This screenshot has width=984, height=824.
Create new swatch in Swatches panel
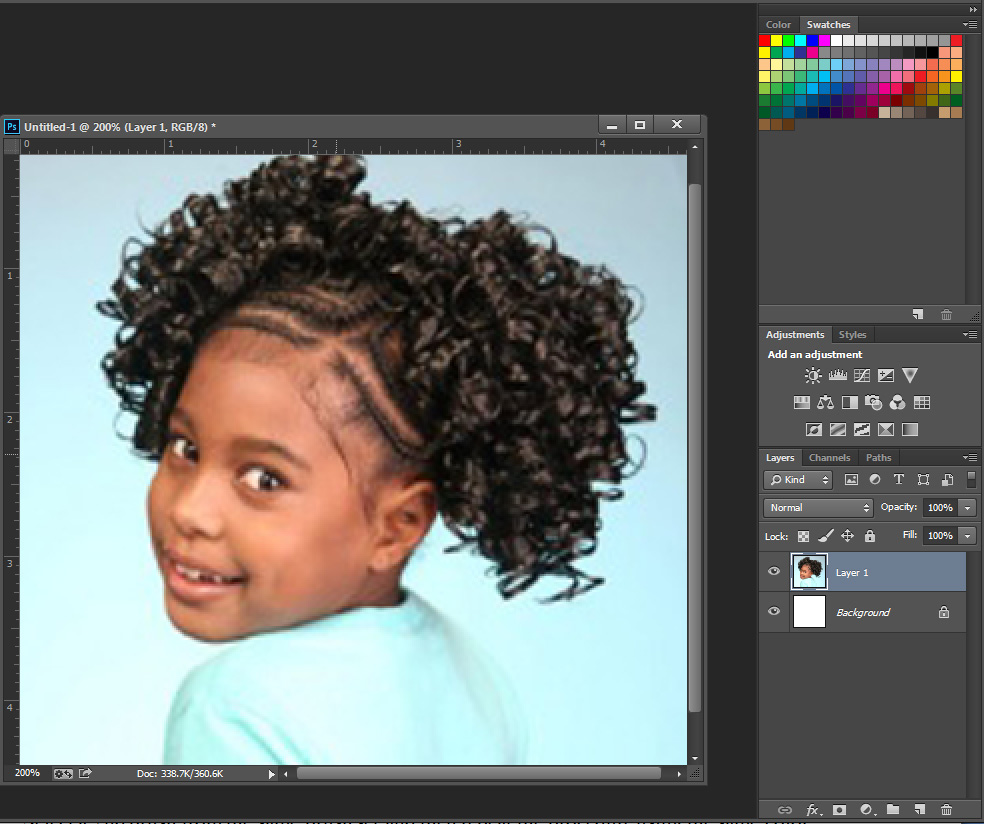pyautogui.click(x=918, y=314)
